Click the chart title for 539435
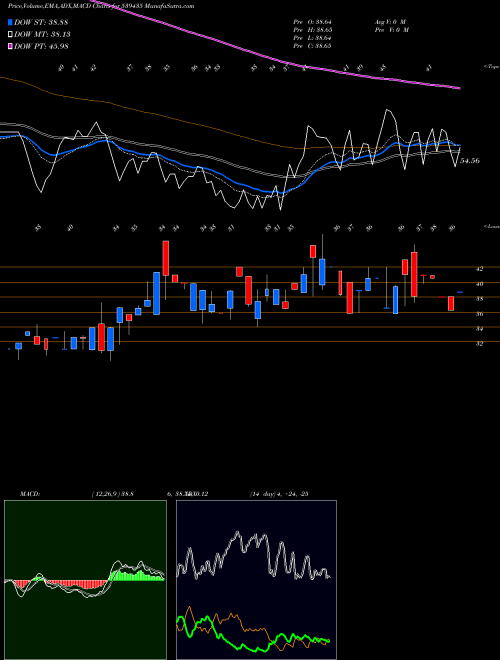The height and width of the screenshot is (660, 500). coord(101,6)
